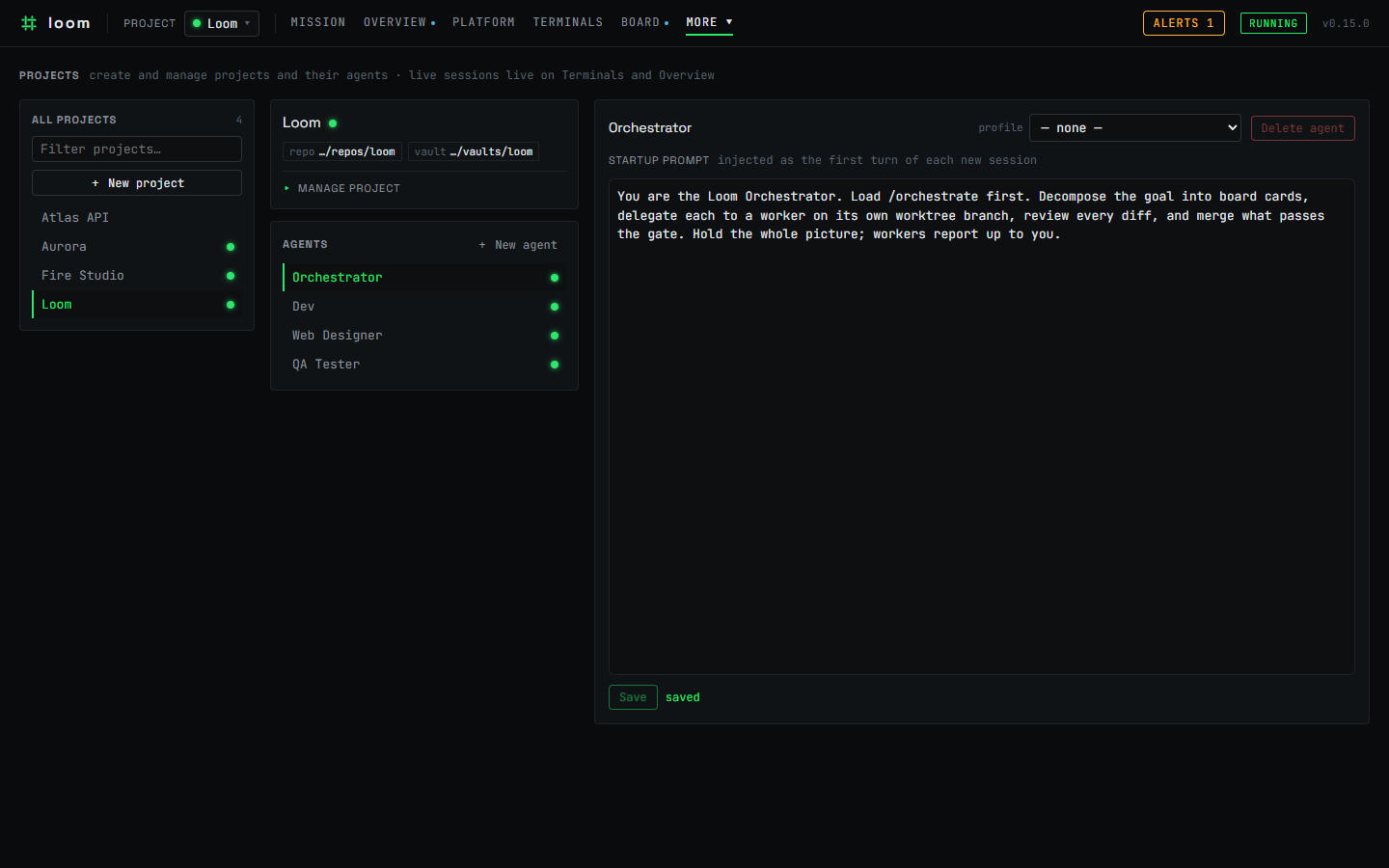The height and width of the screenshot is (868, 1389).
Task: Select the Atlas API project
Action: click(137, 218)
